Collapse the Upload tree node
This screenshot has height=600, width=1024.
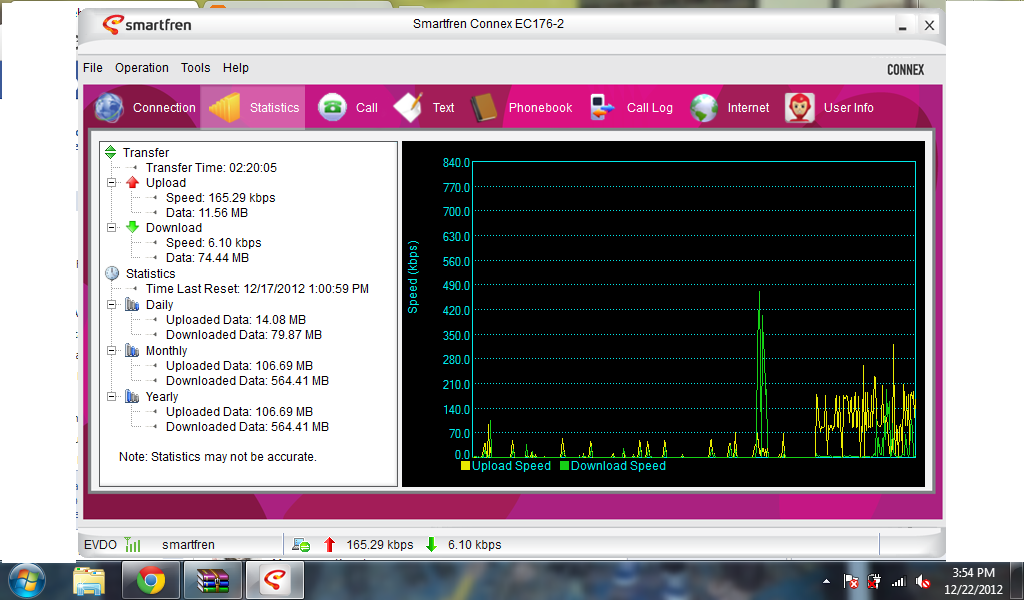(112, 183)
